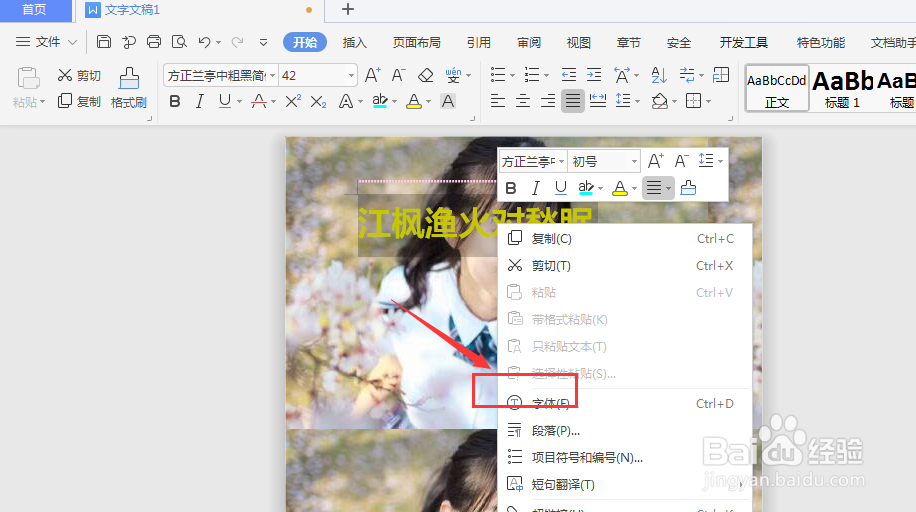
Task: Apply subscript formatting
Action: click(318, 102)
